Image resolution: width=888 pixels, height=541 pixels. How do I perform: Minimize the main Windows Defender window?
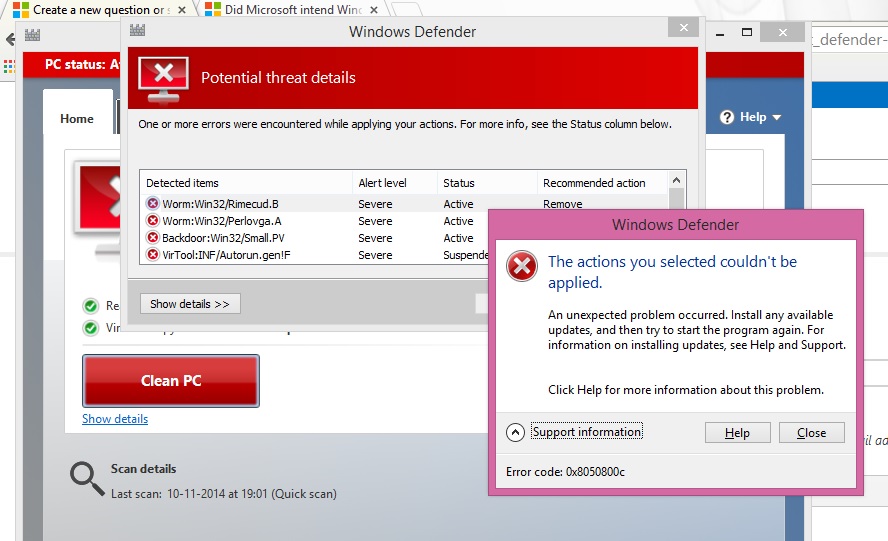[x=720, y=33]
